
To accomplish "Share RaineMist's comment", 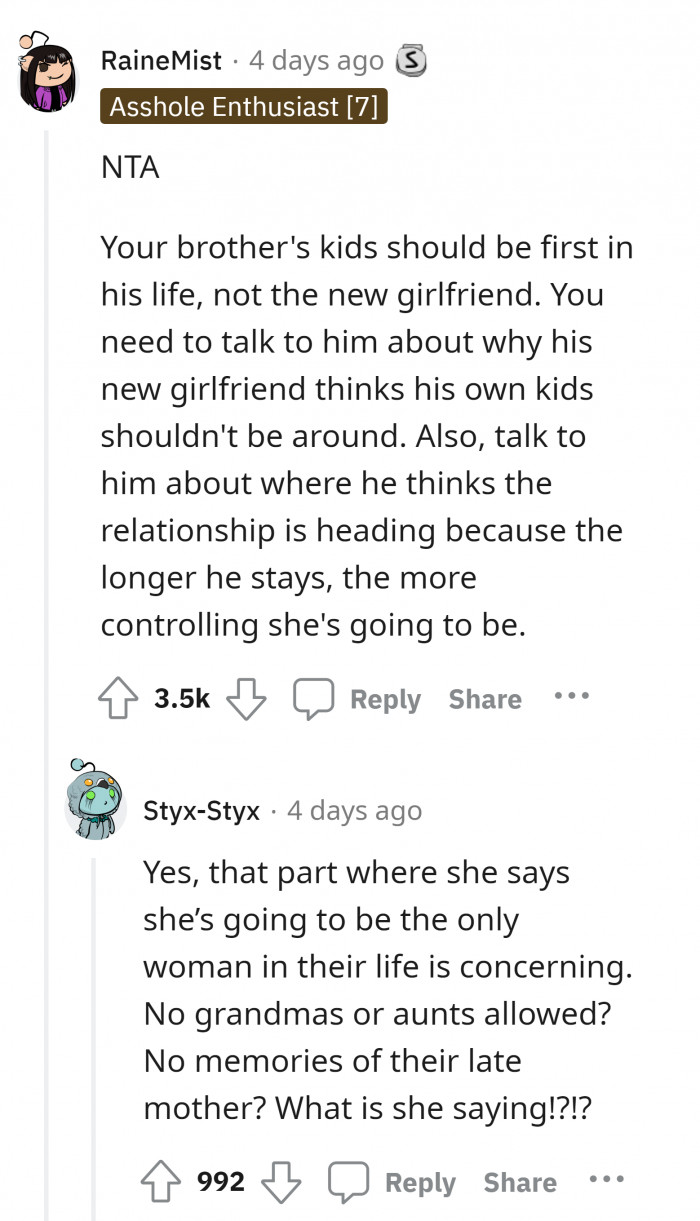I will pyautogui.click(x=484, y=699).
